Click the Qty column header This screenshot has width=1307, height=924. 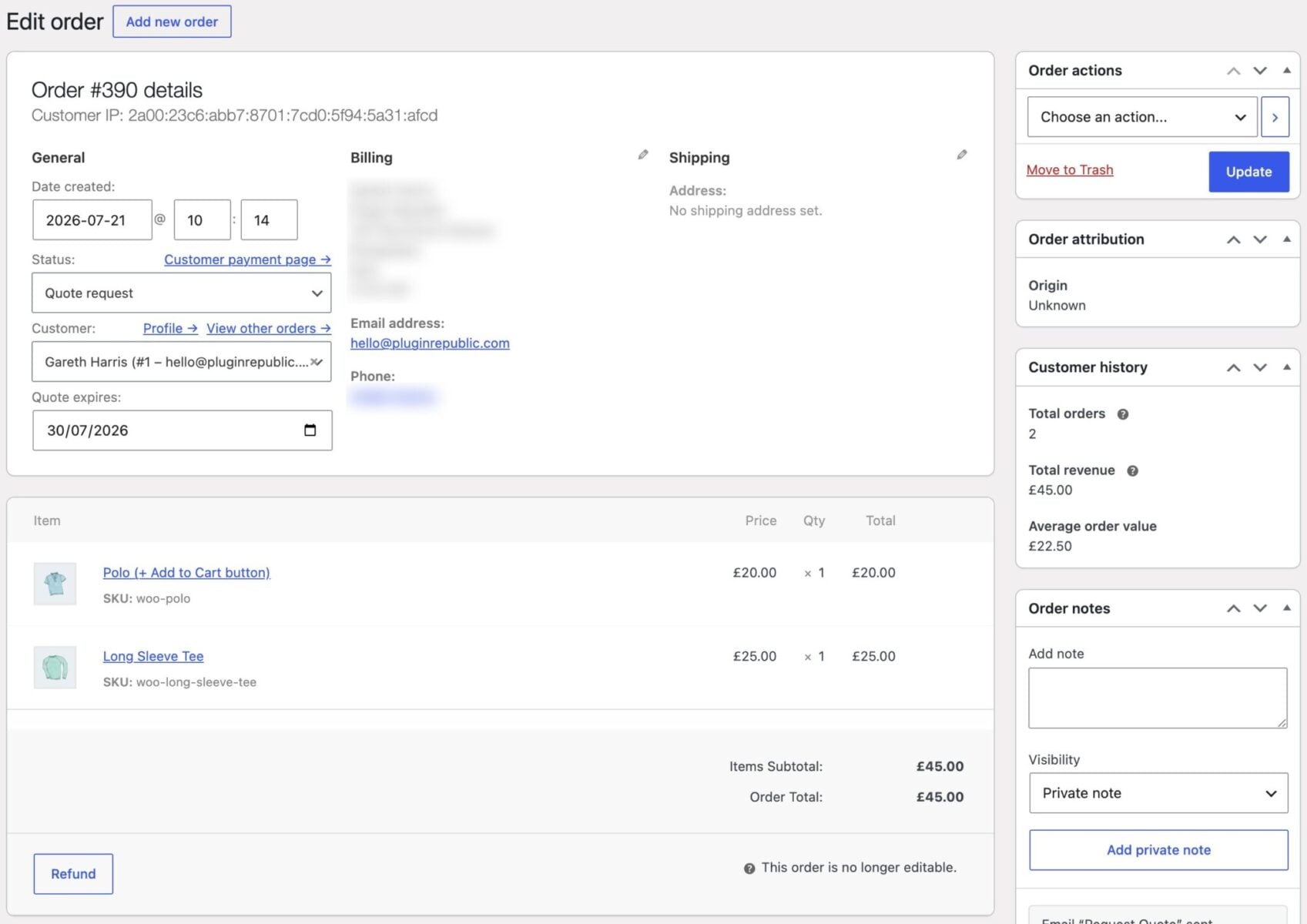(x=814, y=521)
